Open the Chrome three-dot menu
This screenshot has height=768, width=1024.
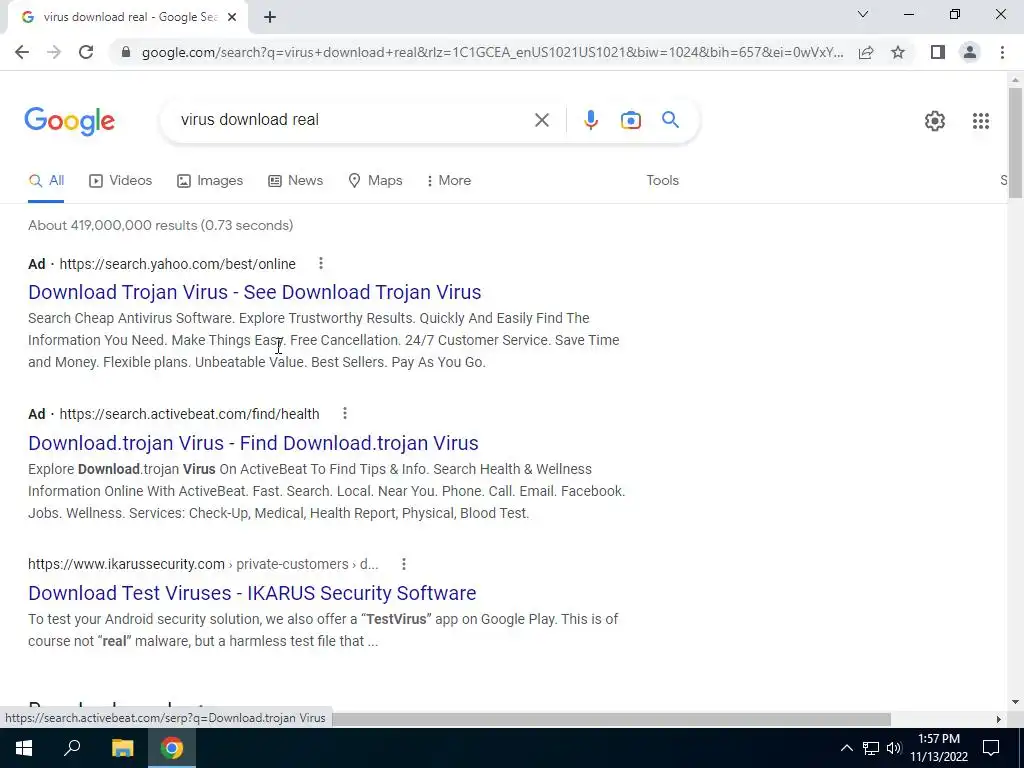(1002, 52)
